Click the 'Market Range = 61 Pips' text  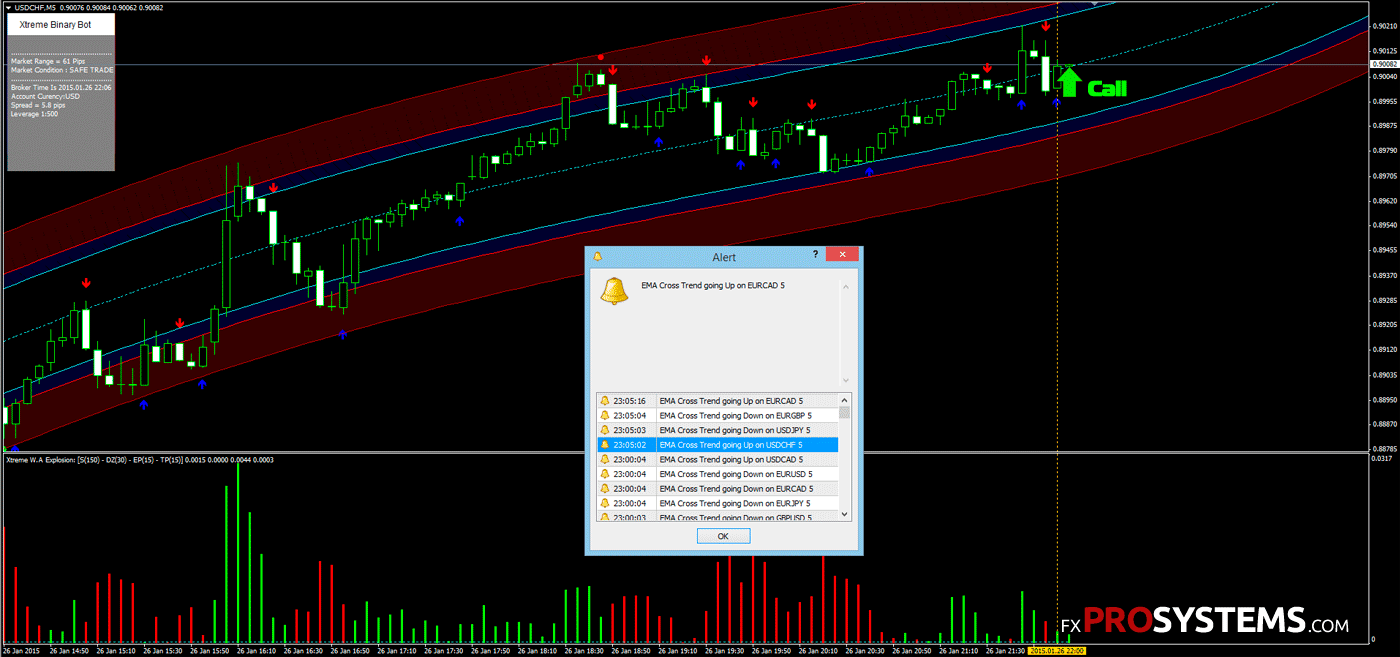point(48,61)
